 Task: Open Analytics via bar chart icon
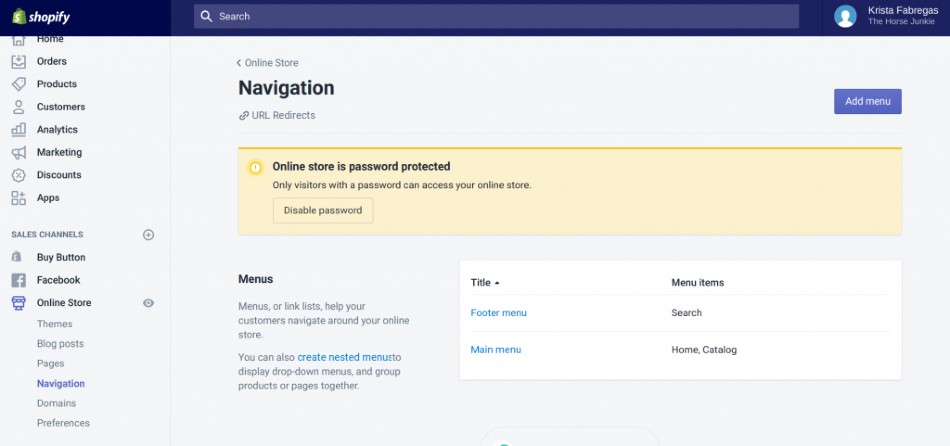click(x=18, y=130)
